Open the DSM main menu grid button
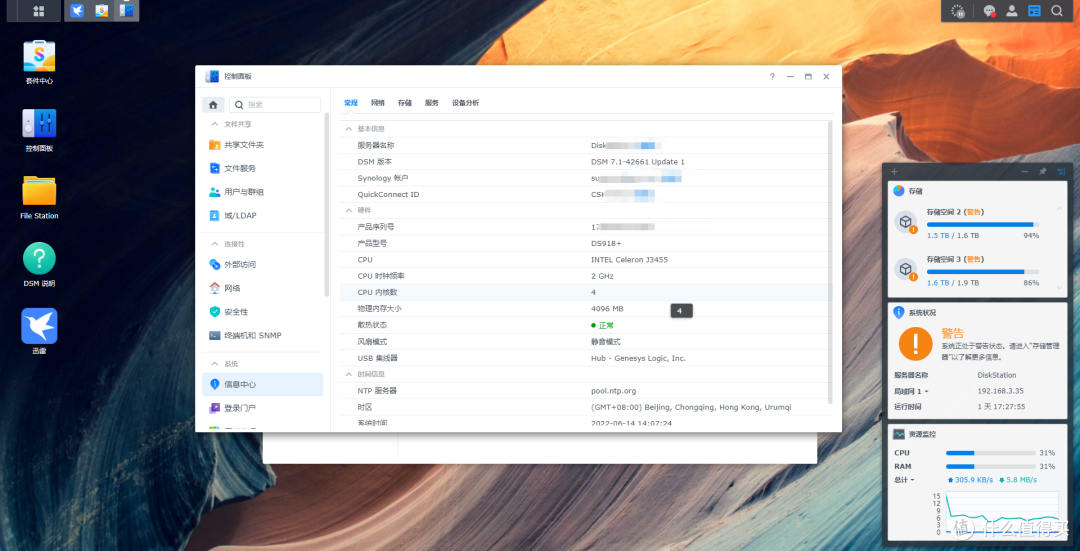 point(39,11)
